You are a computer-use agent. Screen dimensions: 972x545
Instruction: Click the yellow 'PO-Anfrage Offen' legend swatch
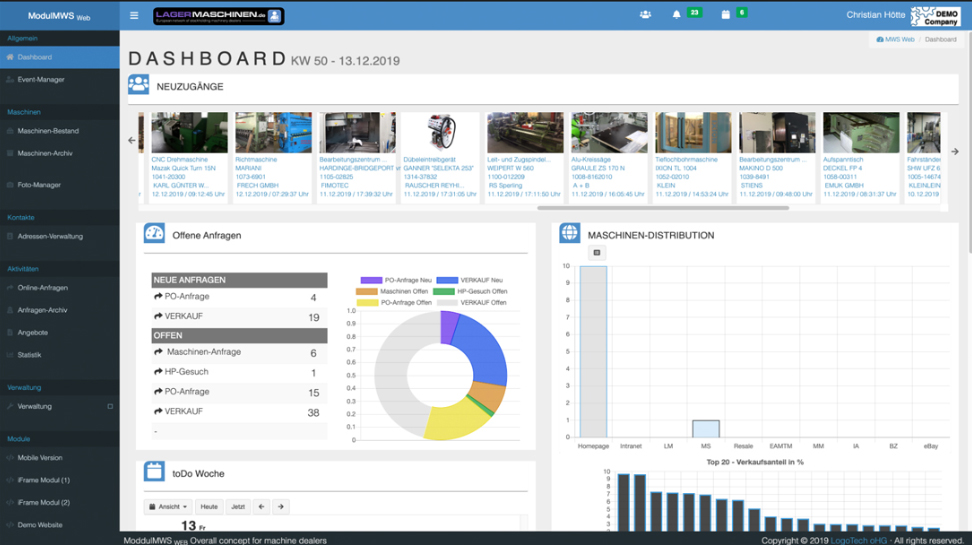click(366, 302)
